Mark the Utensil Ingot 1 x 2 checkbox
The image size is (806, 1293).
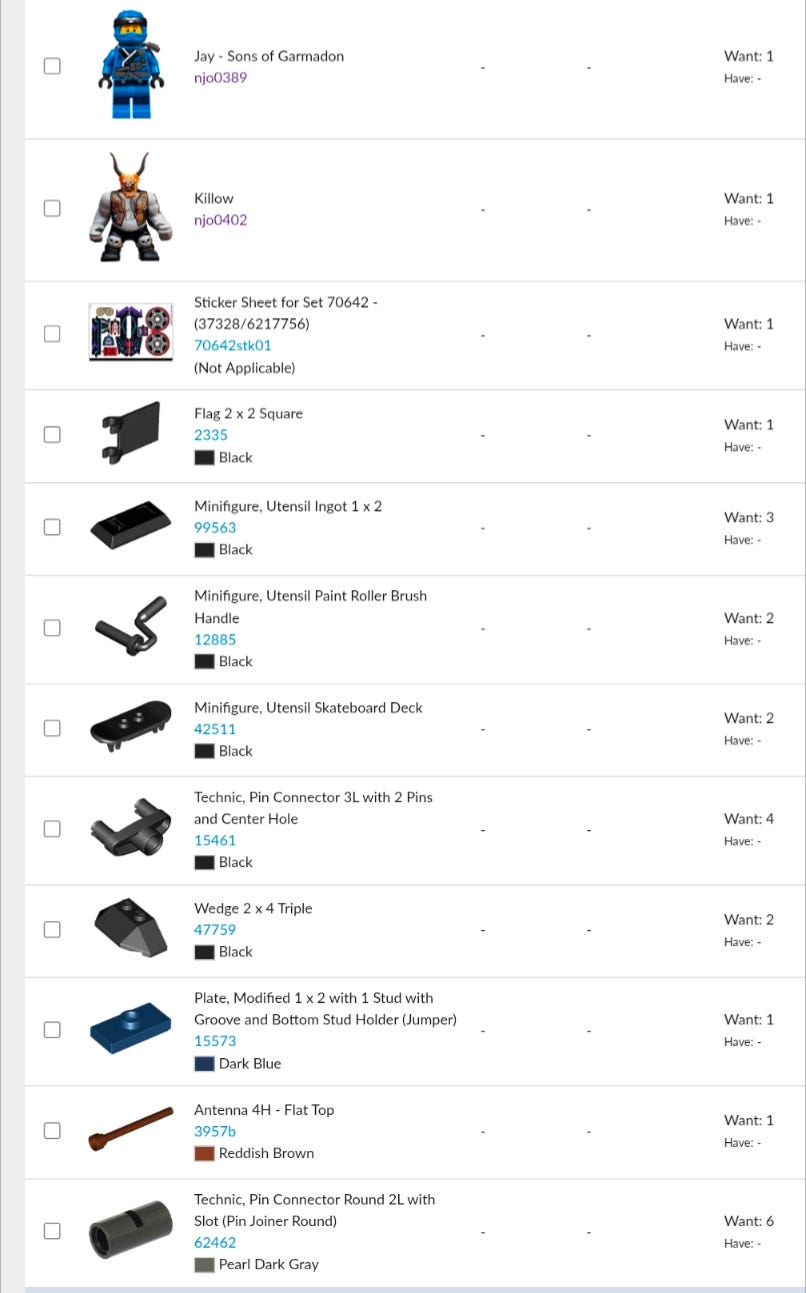click(x=52, y=527)
